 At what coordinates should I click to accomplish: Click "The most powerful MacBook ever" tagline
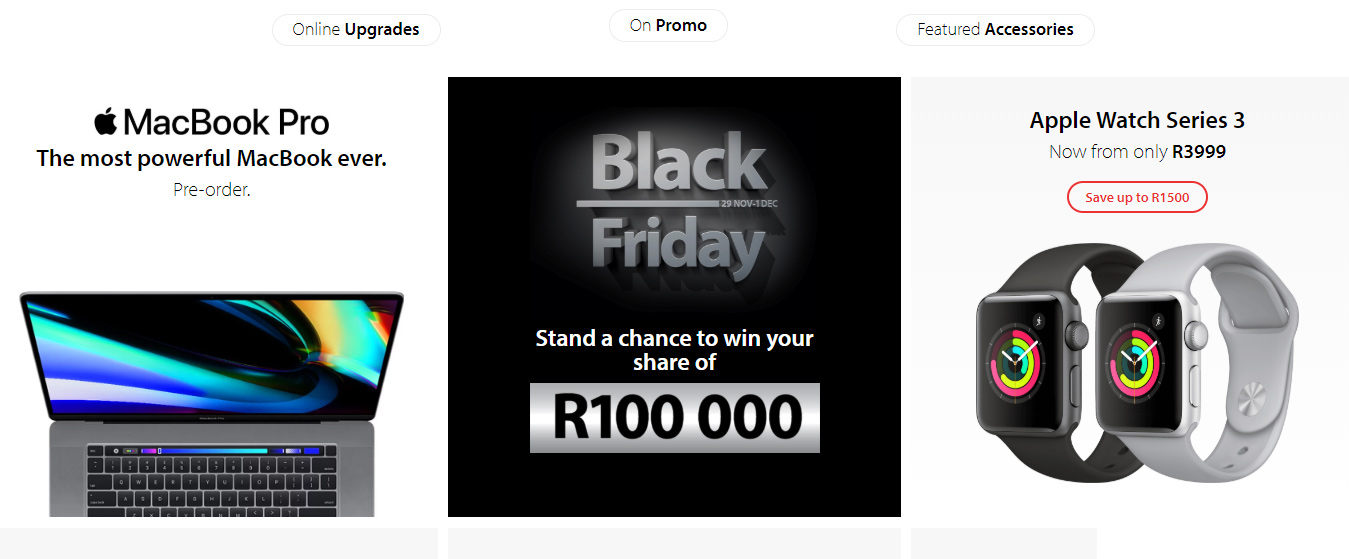(x=211, y=158)
